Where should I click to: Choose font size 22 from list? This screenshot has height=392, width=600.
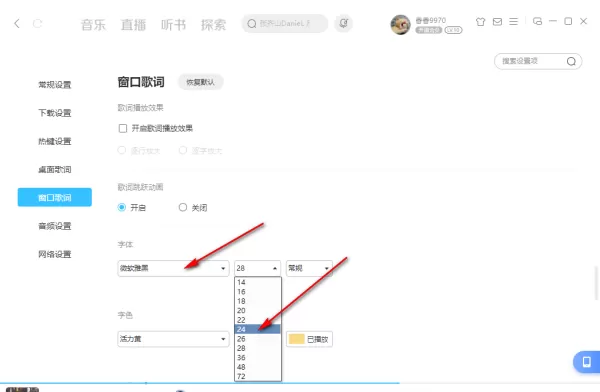click(x=258, y=320)
